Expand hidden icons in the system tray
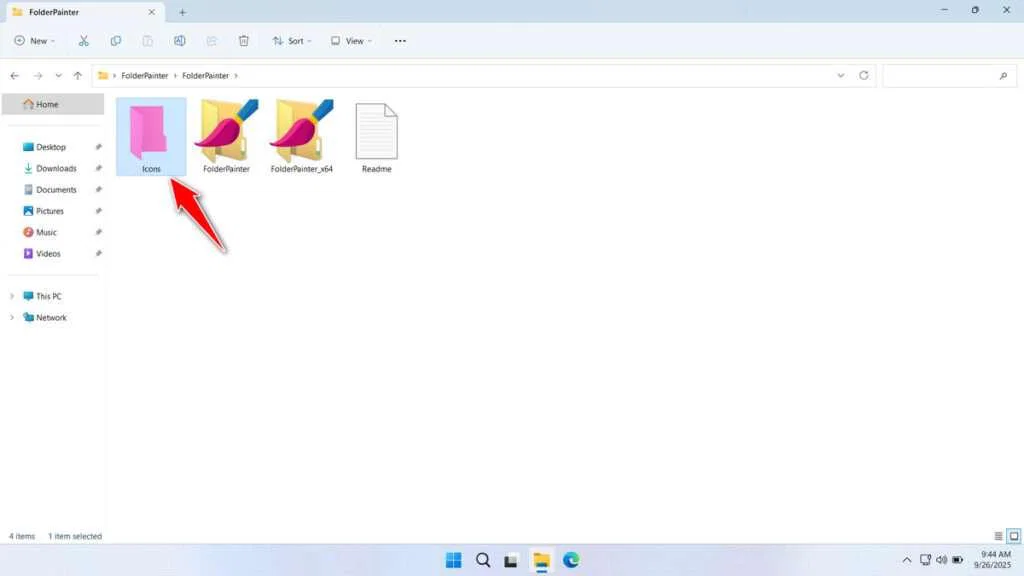The width and height of the screenshot is (1024, 576). 905,560
